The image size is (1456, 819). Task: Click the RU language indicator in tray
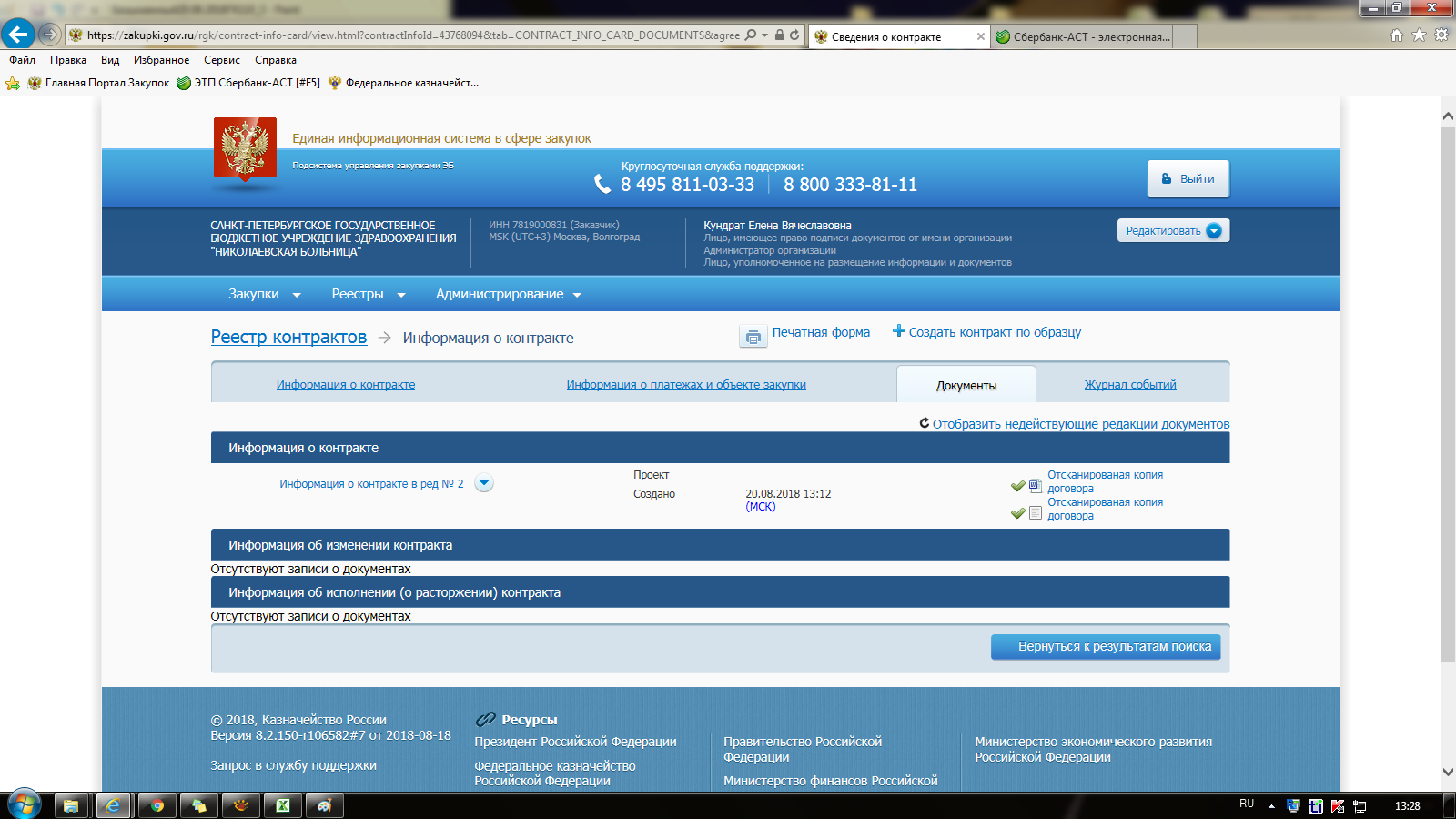[x=1247, y=804]
